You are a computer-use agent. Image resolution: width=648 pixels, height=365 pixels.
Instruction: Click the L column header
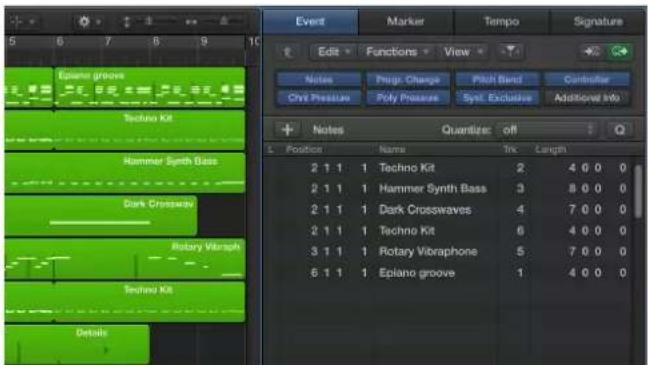coord(270,150)
